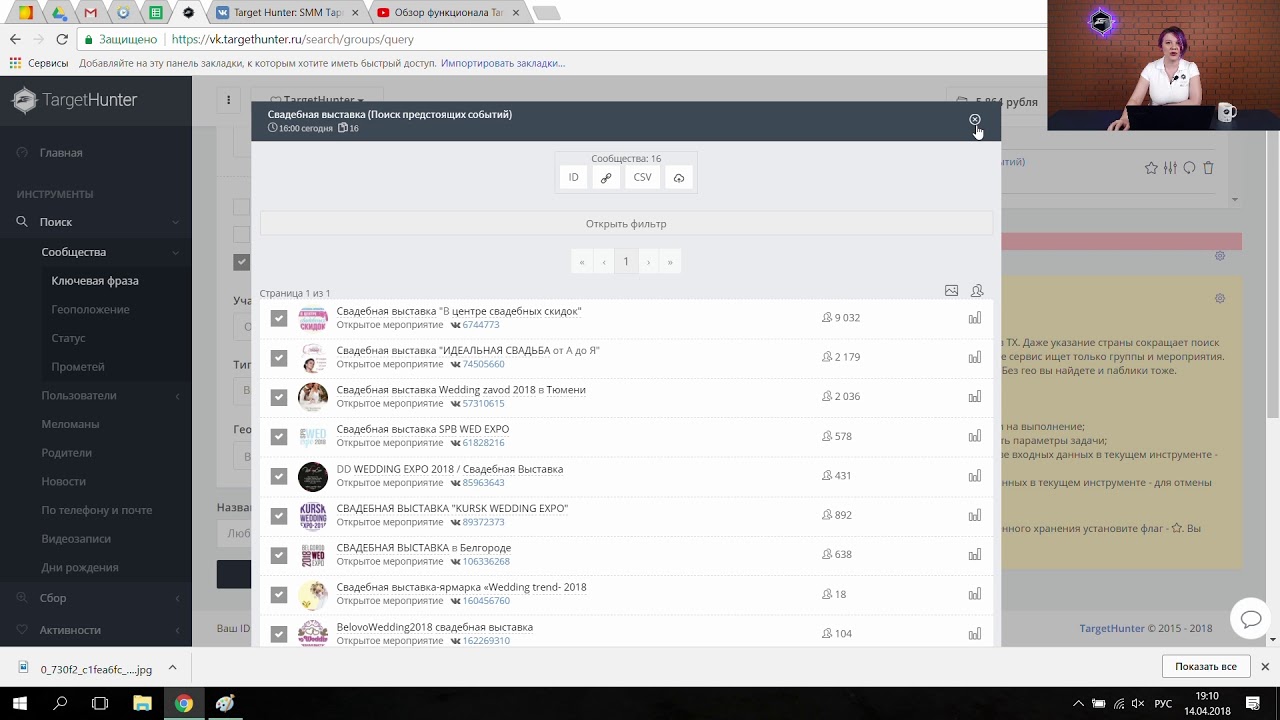Viewport: 1280px width, 720px height.
Task: Toggle image view icon above list
Action: (x=951, y=291)
